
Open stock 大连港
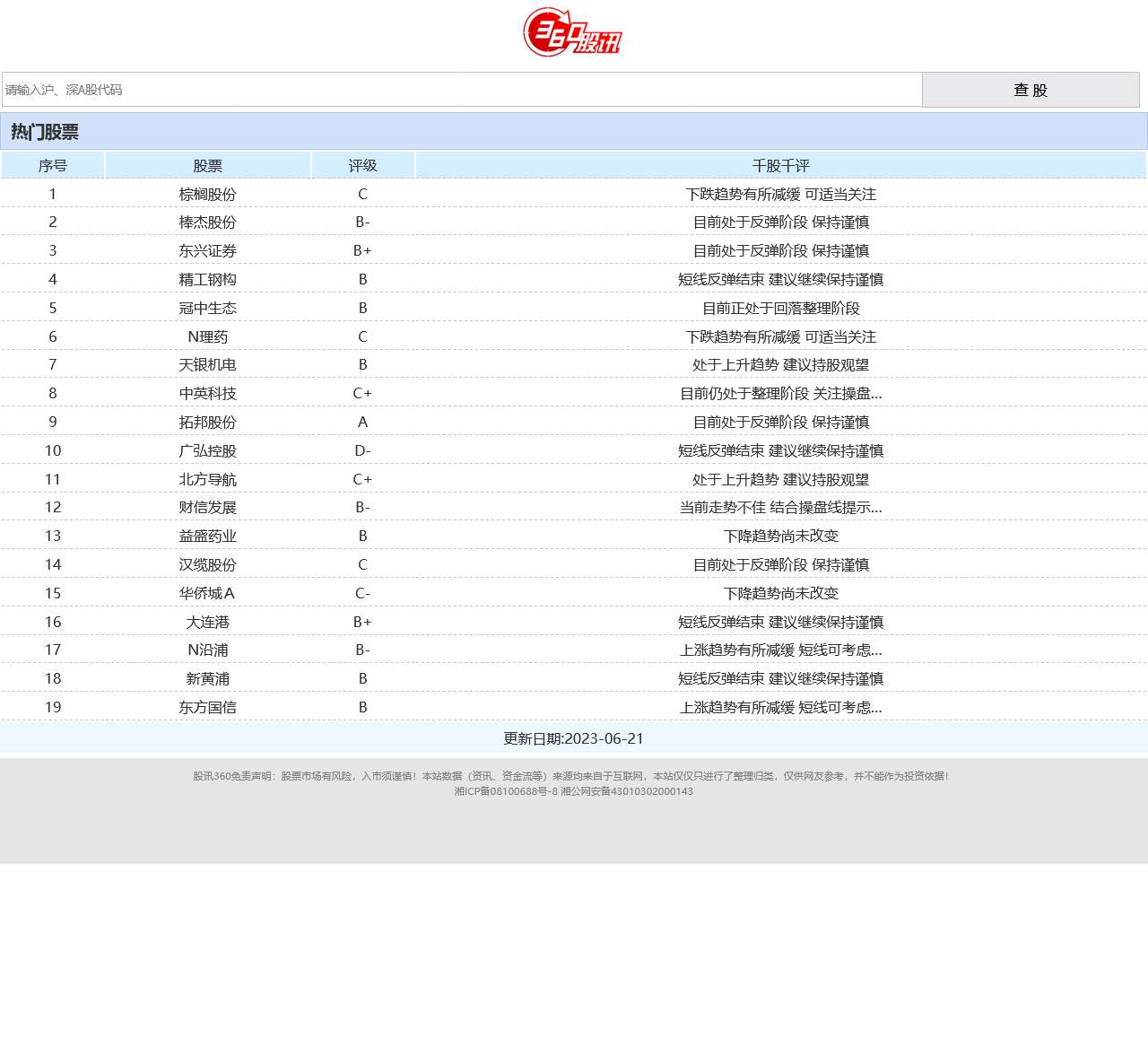pyautogui.click(x=207, y=622)
